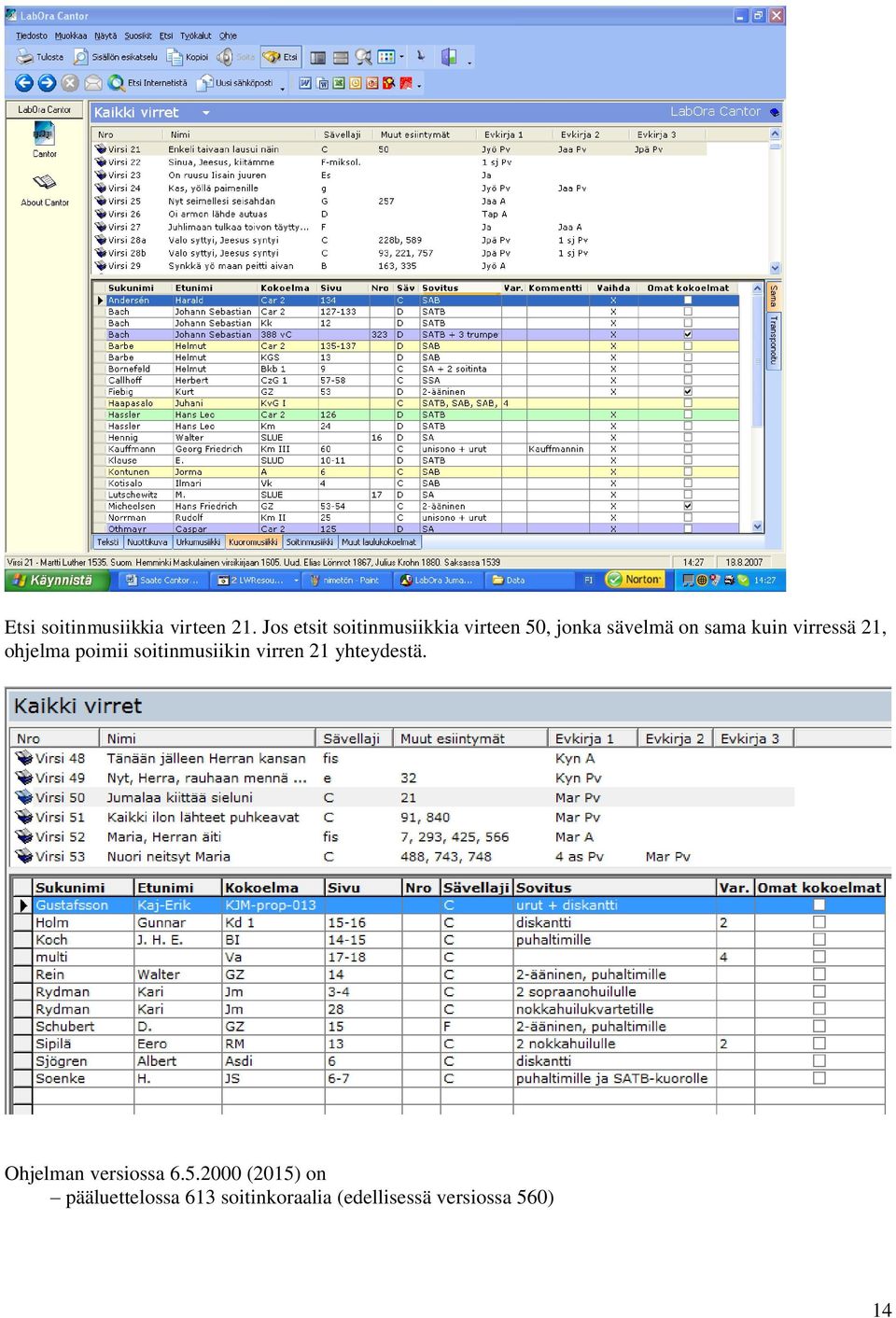Viewport: 896px width, 1318px height.
Task: Expand the Kaikki virret view dropdown
Action: point(205,113)
